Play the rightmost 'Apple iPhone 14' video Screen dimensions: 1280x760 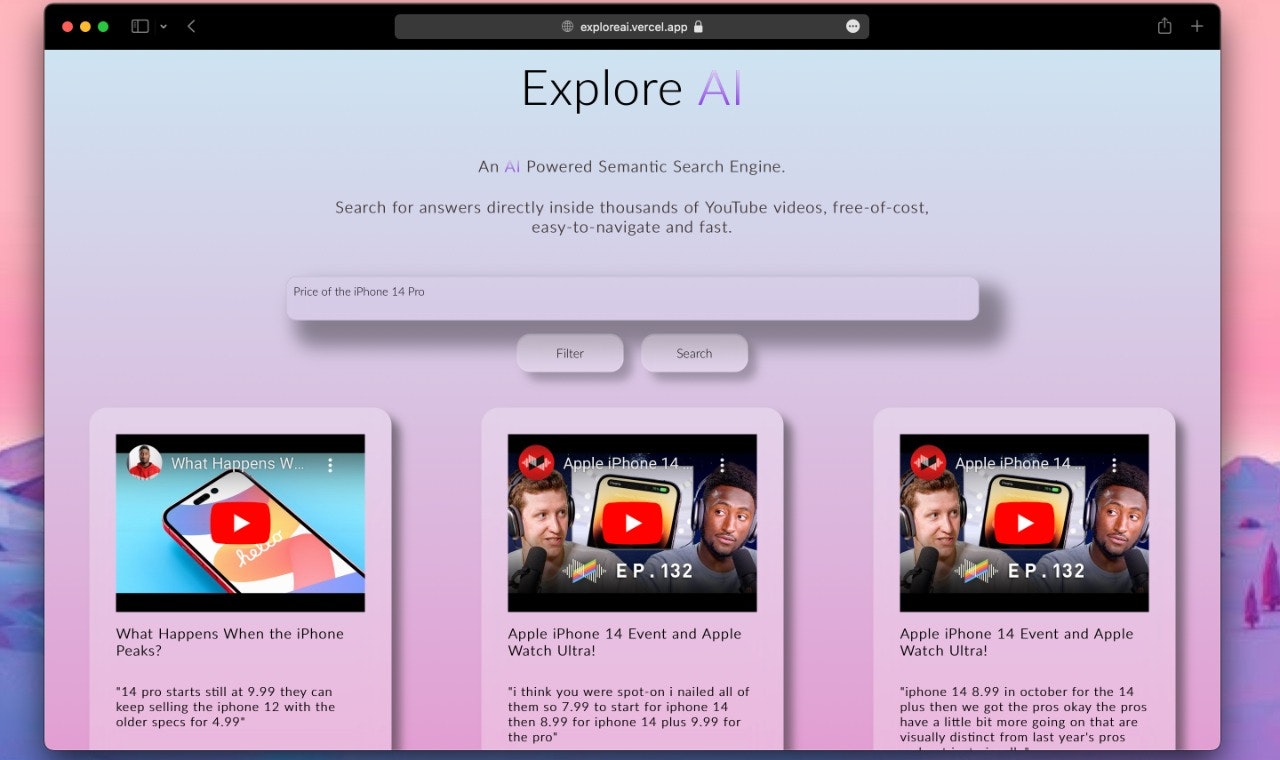click(x=1024, y=523)
